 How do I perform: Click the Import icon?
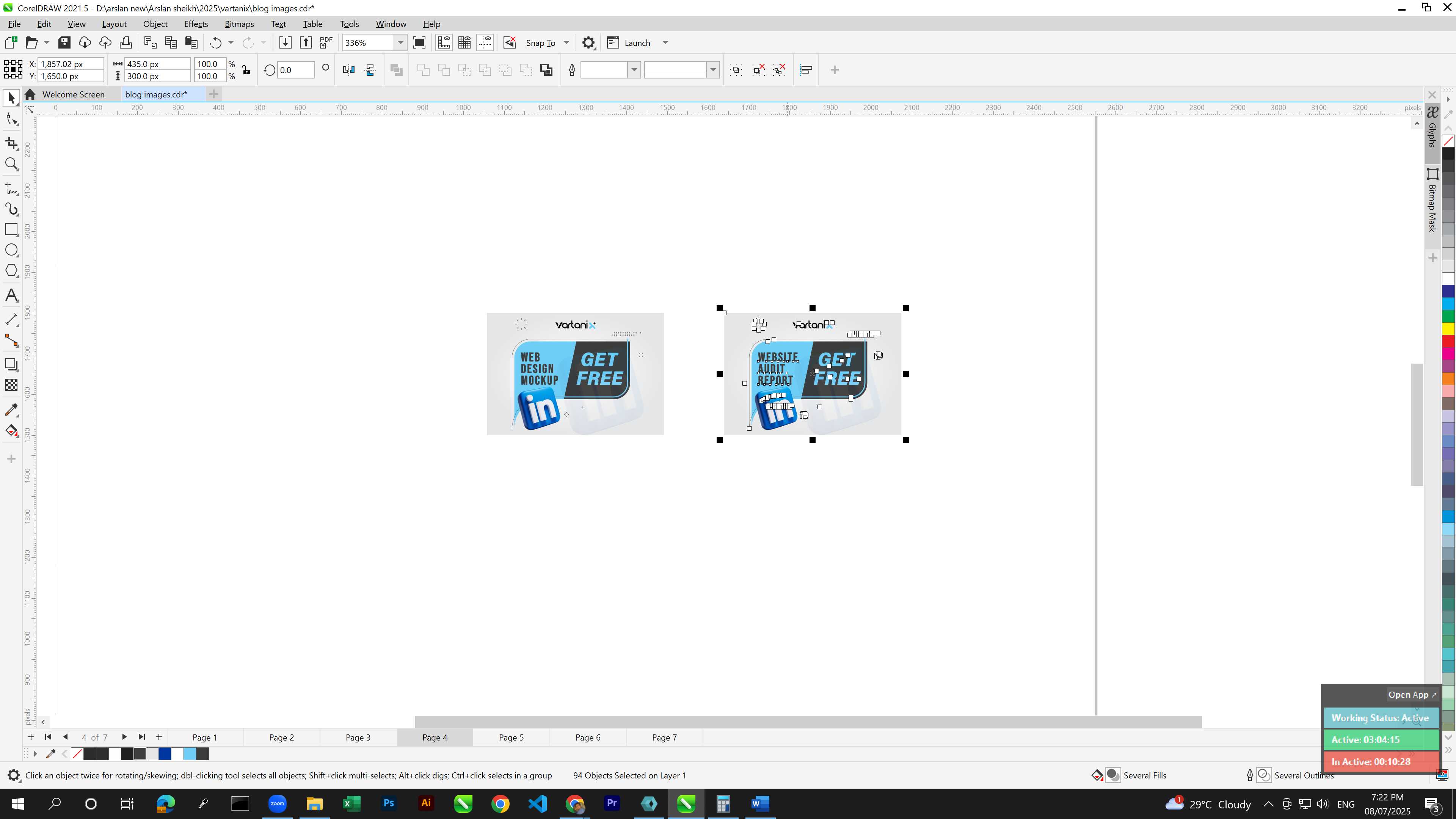(286, 43)
